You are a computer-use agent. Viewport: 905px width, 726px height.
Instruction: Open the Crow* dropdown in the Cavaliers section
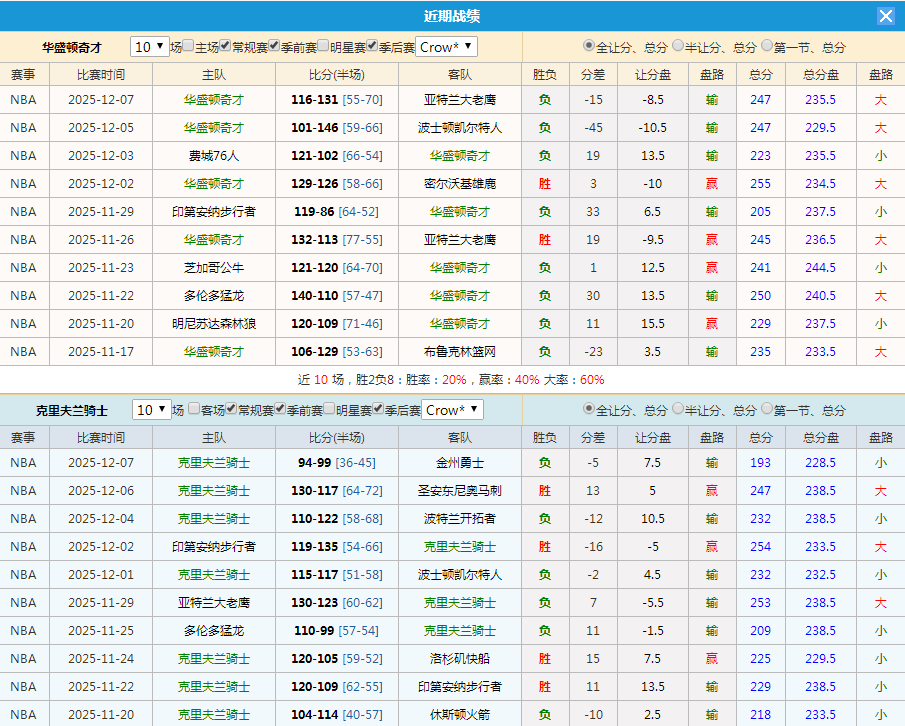[x=452, y=410]
